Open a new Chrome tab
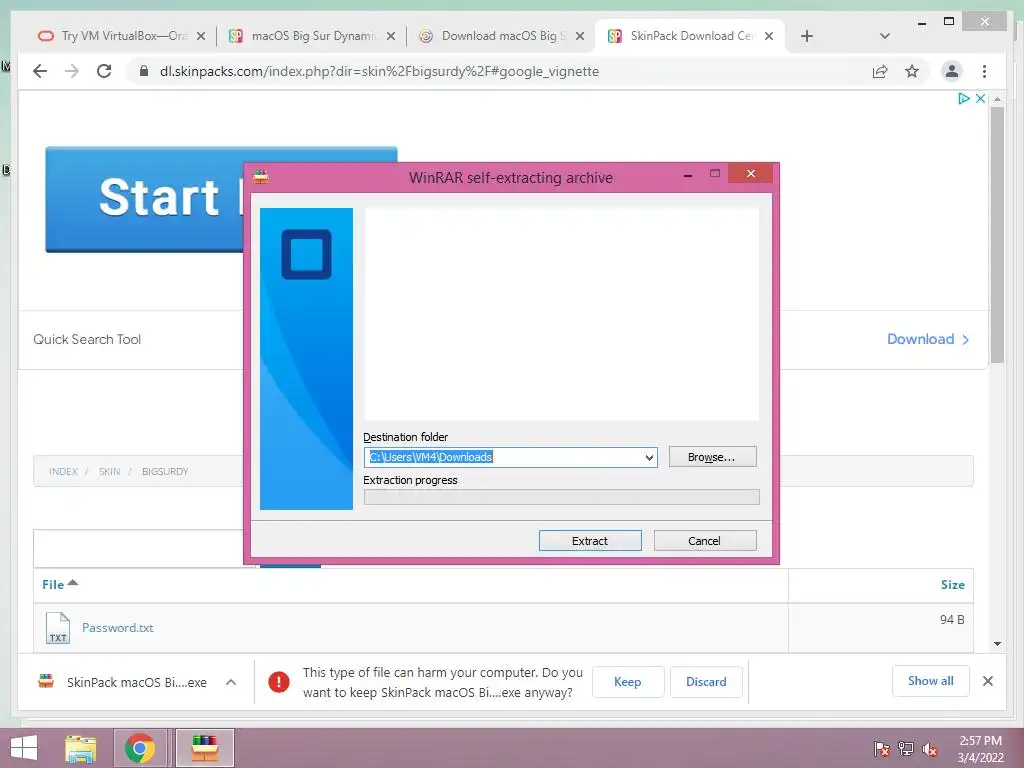This screenshot has height=768, width=1024. (807, 36)
